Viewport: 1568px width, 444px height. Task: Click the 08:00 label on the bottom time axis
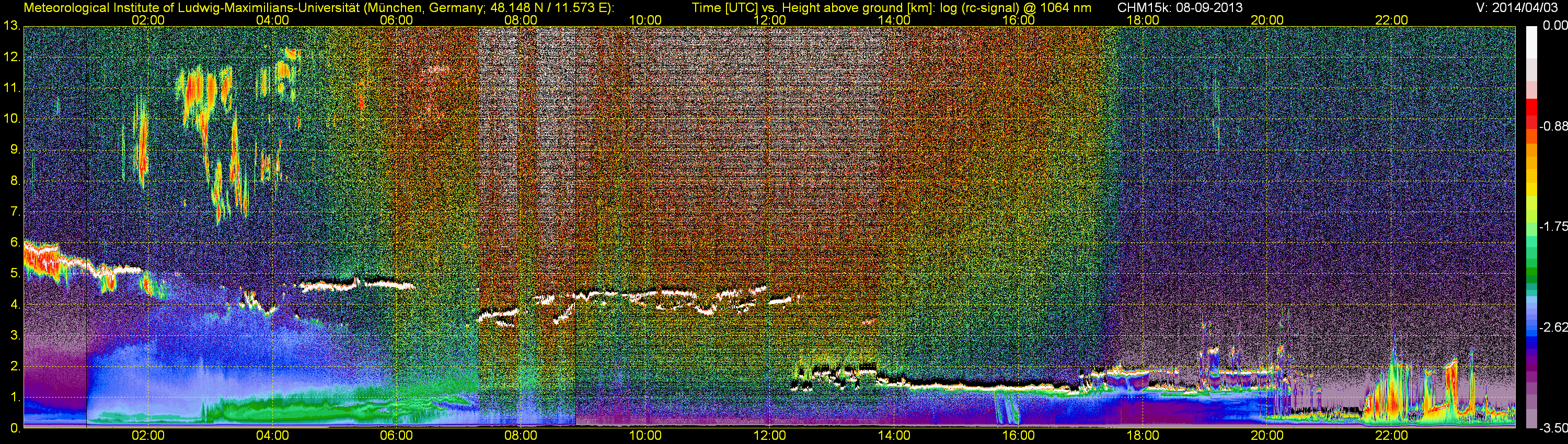pyautogui.click(x=521, y=436)
